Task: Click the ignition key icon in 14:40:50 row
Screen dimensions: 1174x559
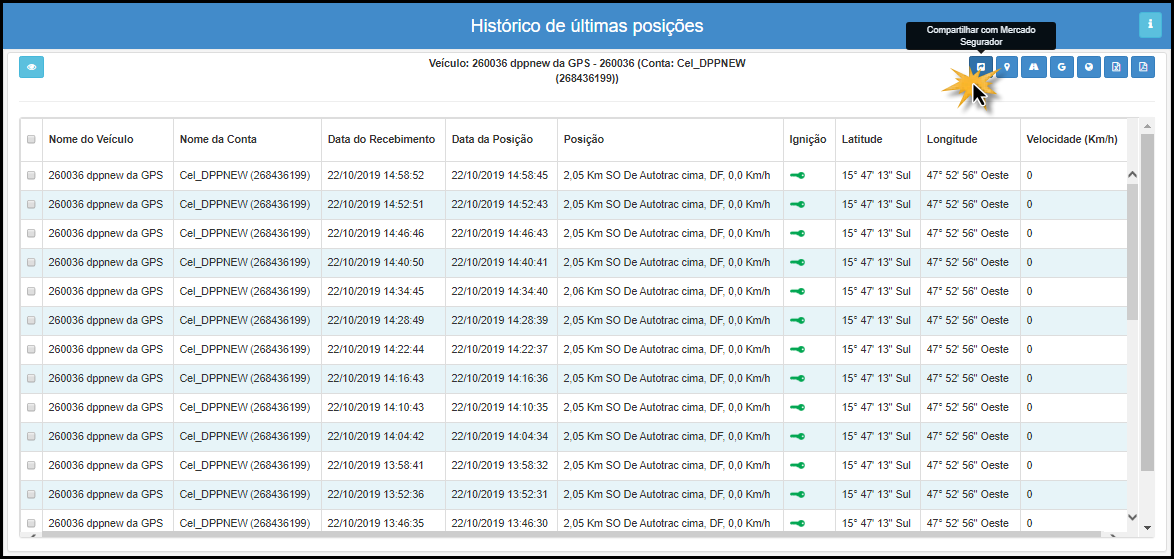Action: (797, 263)
